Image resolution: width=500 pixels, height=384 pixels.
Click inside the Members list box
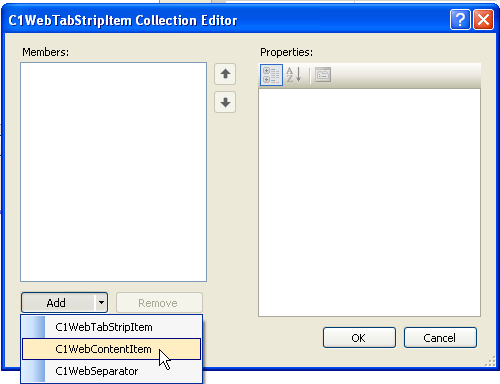113,172
